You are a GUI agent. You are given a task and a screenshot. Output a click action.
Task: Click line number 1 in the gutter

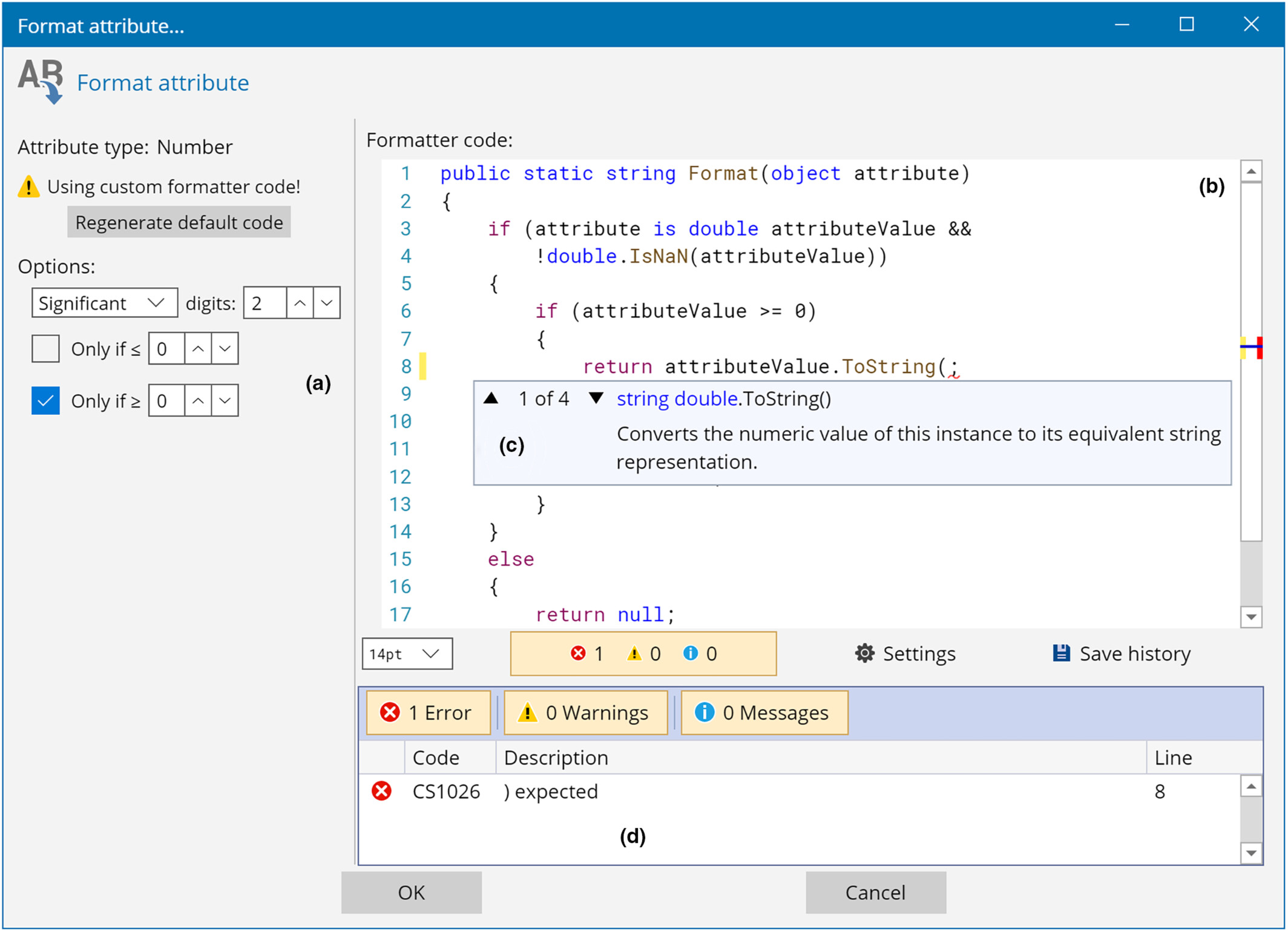click(x=406, y=173)
